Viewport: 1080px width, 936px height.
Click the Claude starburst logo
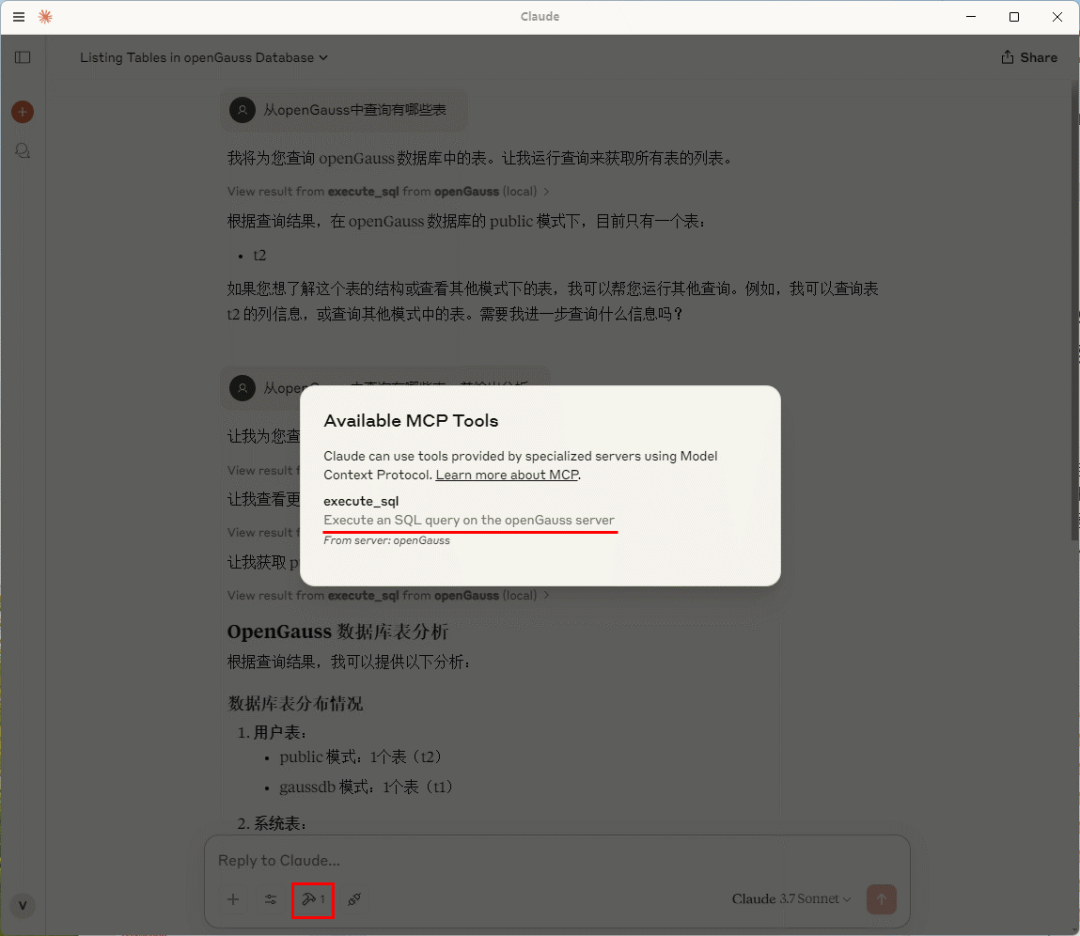[45, 17]
